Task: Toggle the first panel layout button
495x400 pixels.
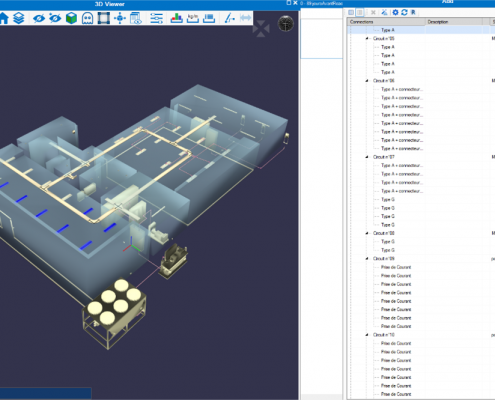Action: coord(351,12)
